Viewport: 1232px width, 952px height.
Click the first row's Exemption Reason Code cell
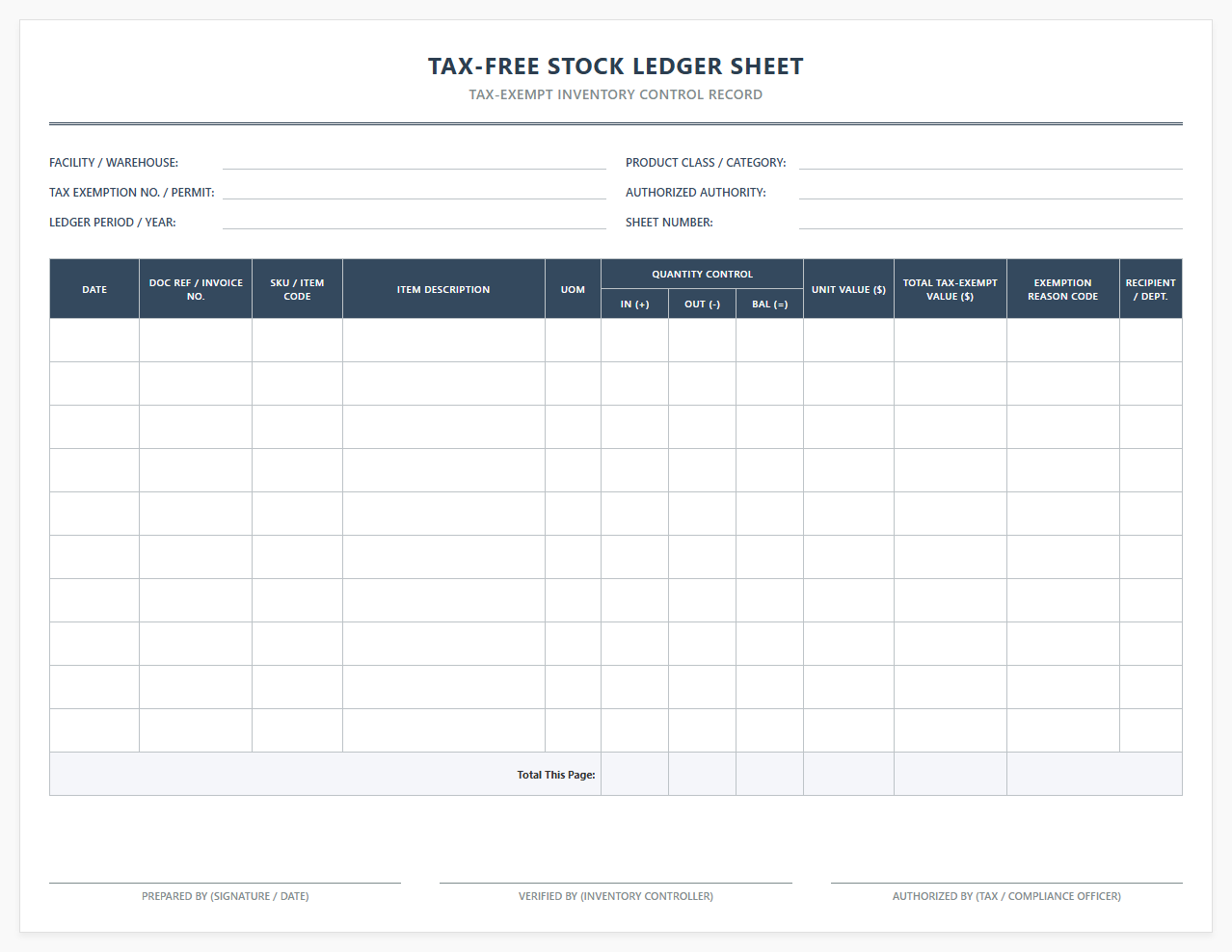1063,340
